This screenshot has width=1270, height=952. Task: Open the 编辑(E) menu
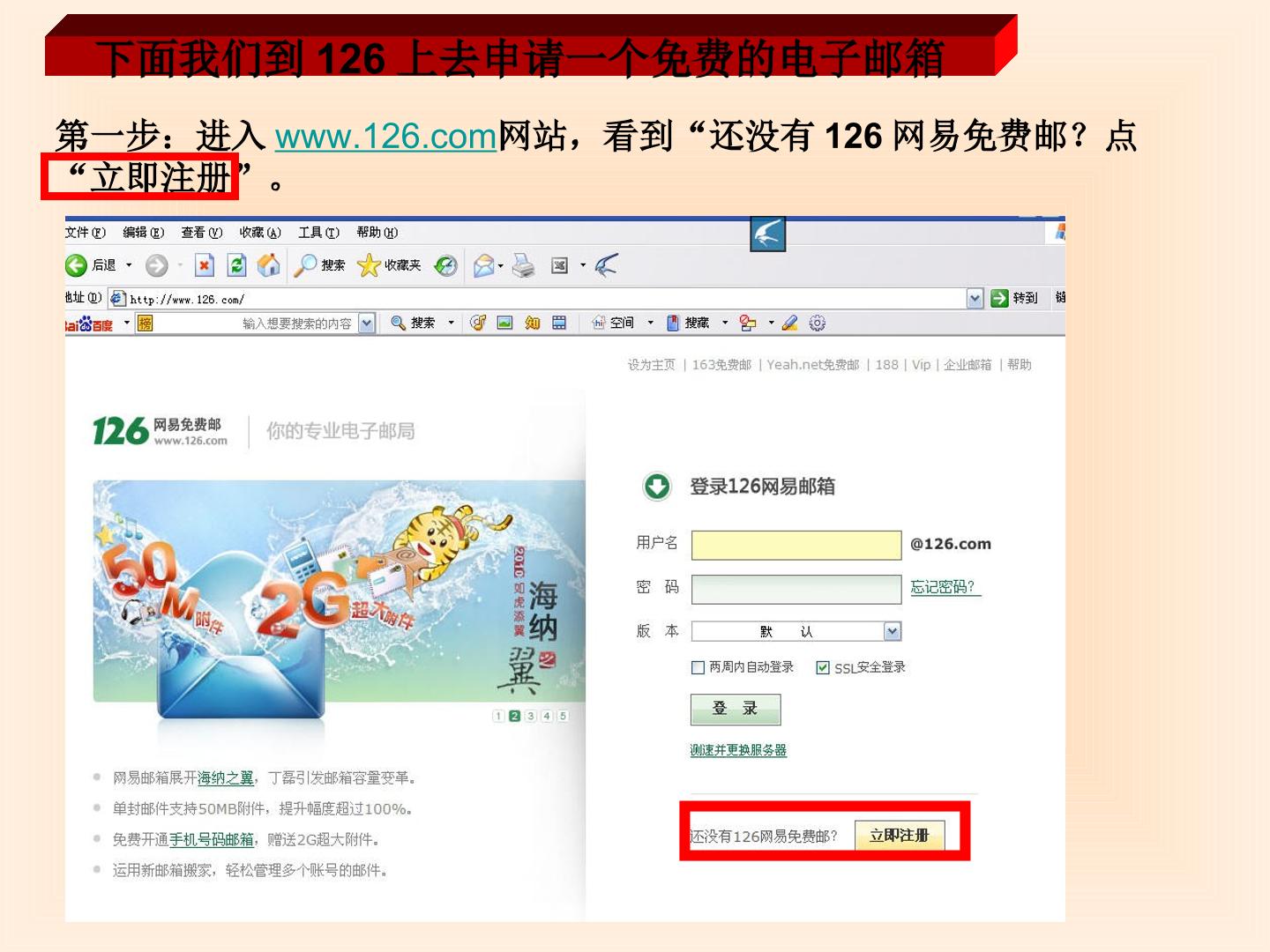click(144, 233)
